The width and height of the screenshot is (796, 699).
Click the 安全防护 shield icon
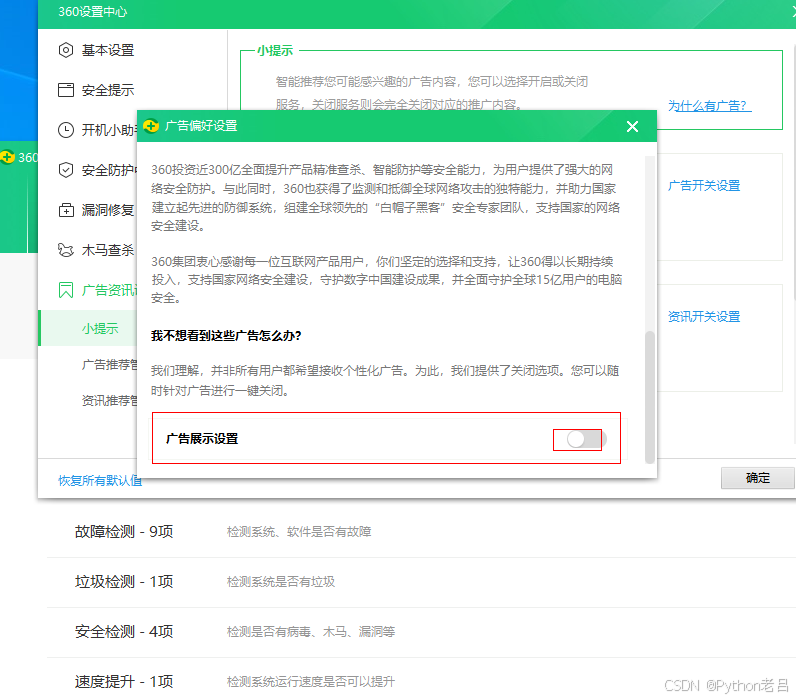pyautogui.click(x=65, y=170)
